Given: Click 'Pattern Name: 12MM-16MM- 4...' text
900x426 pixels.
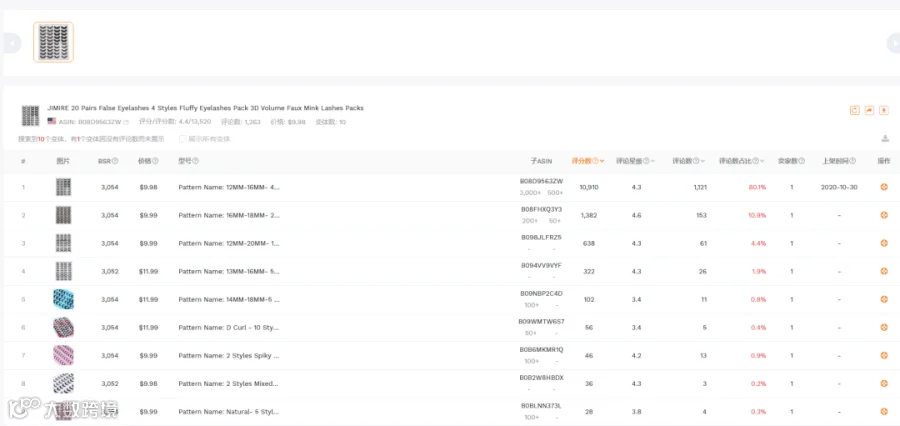Looking at the screenshot, I should pyautogui.click(x=229, y=187).
